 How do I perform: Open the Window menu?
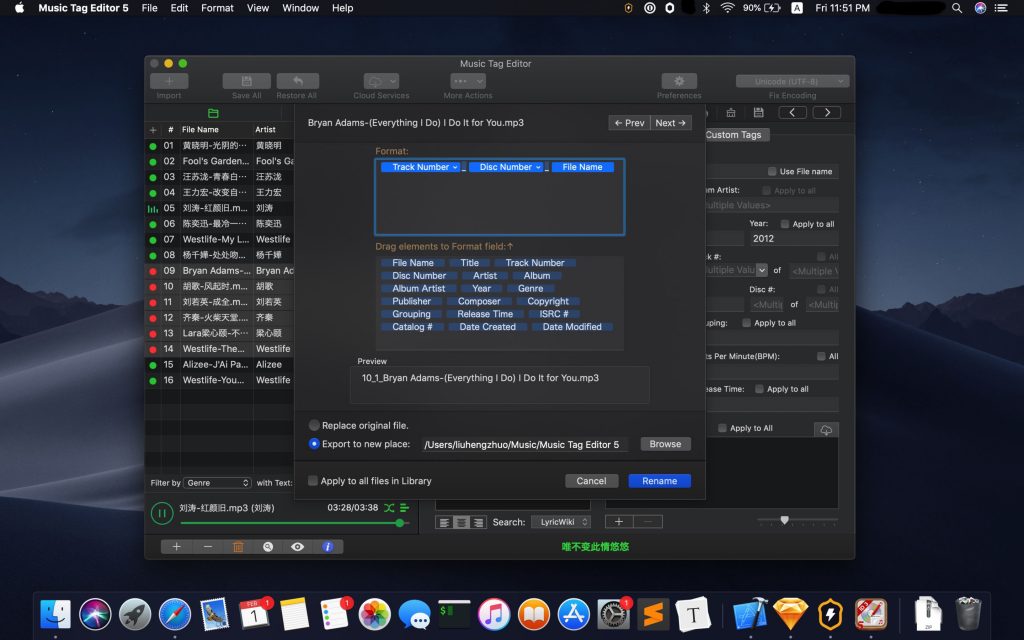pos(300,8)
